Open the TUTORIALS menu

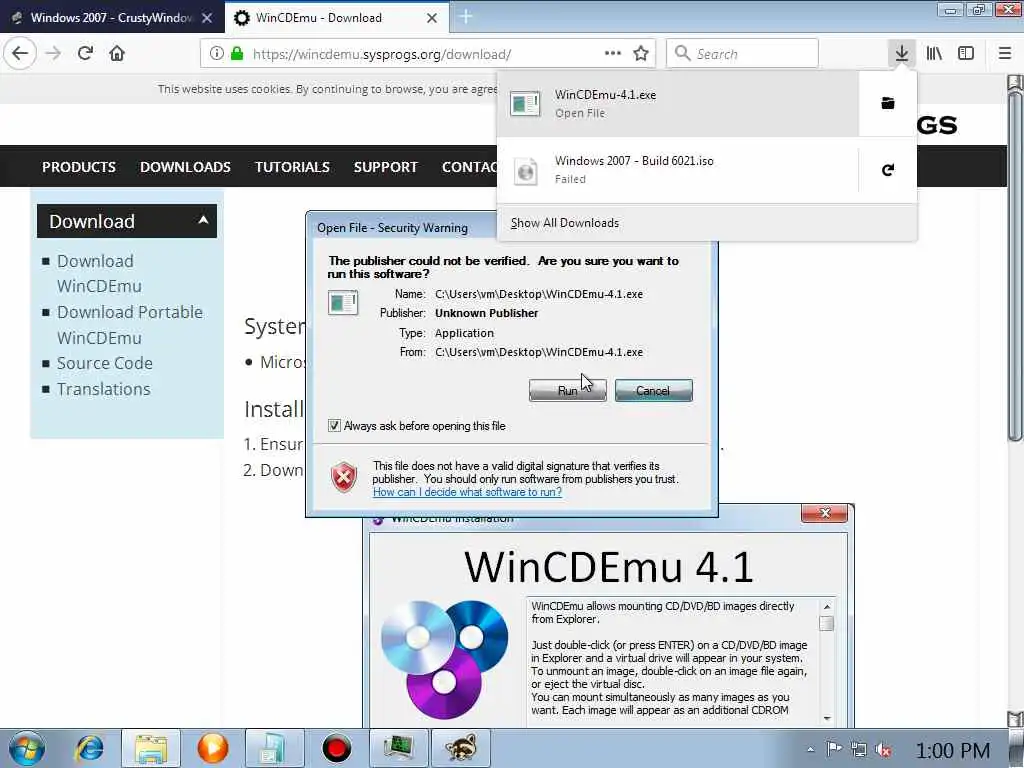(293, 167)
